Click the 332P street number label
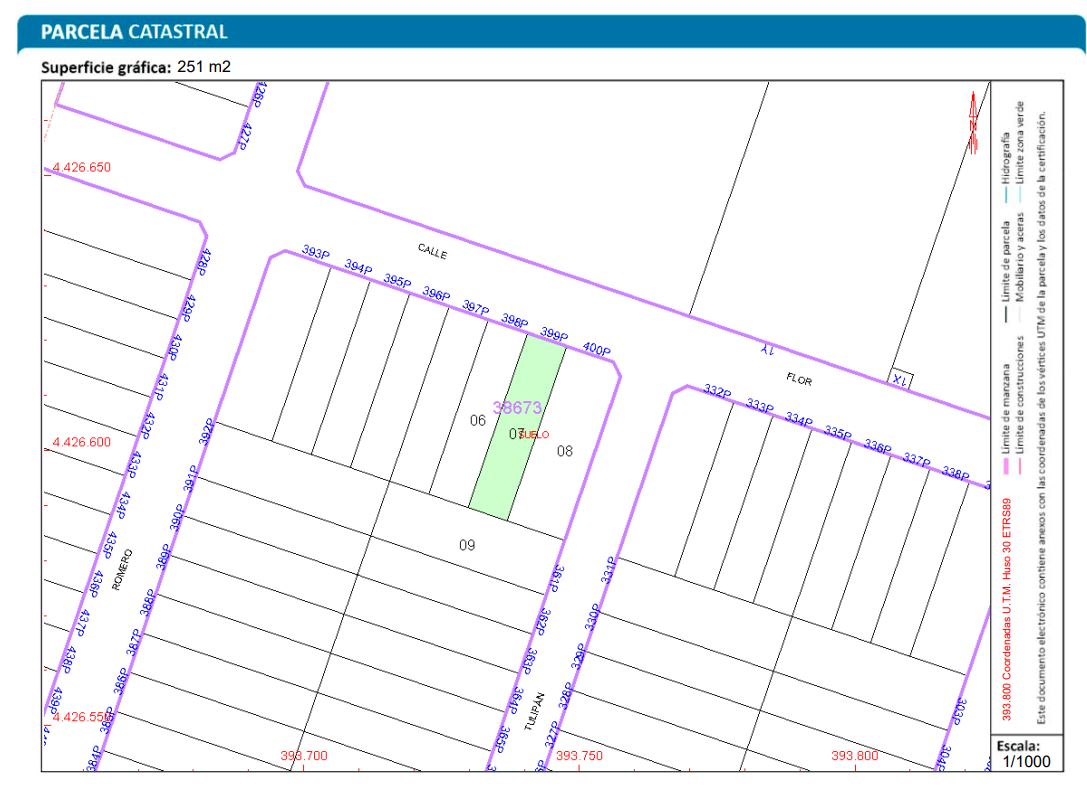The height and width of the screenshot is (796, 1087). click(x=718, y=392)
